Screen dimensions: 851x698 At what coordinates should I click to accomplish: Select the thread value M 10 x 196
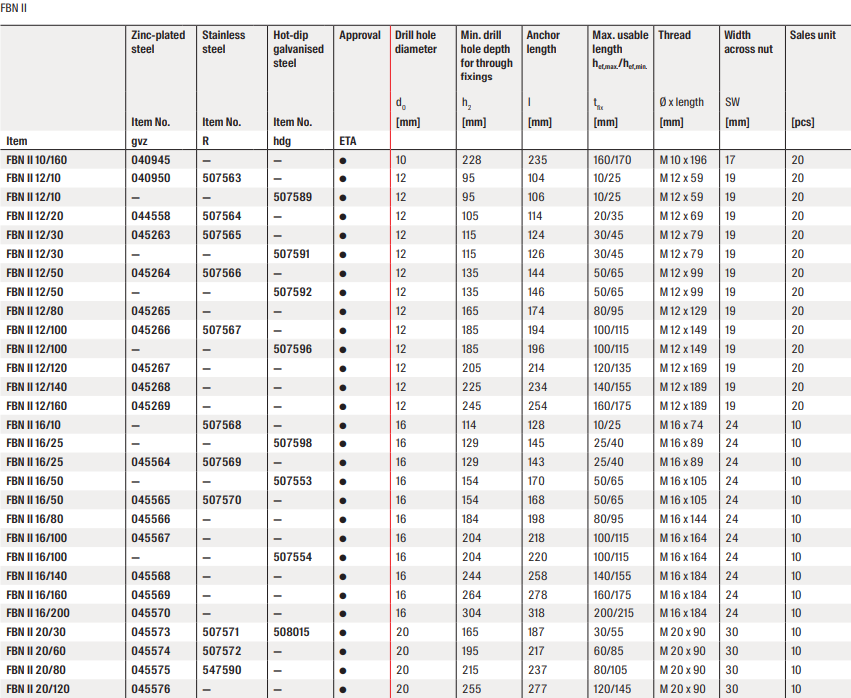click(x=683, y=160)
